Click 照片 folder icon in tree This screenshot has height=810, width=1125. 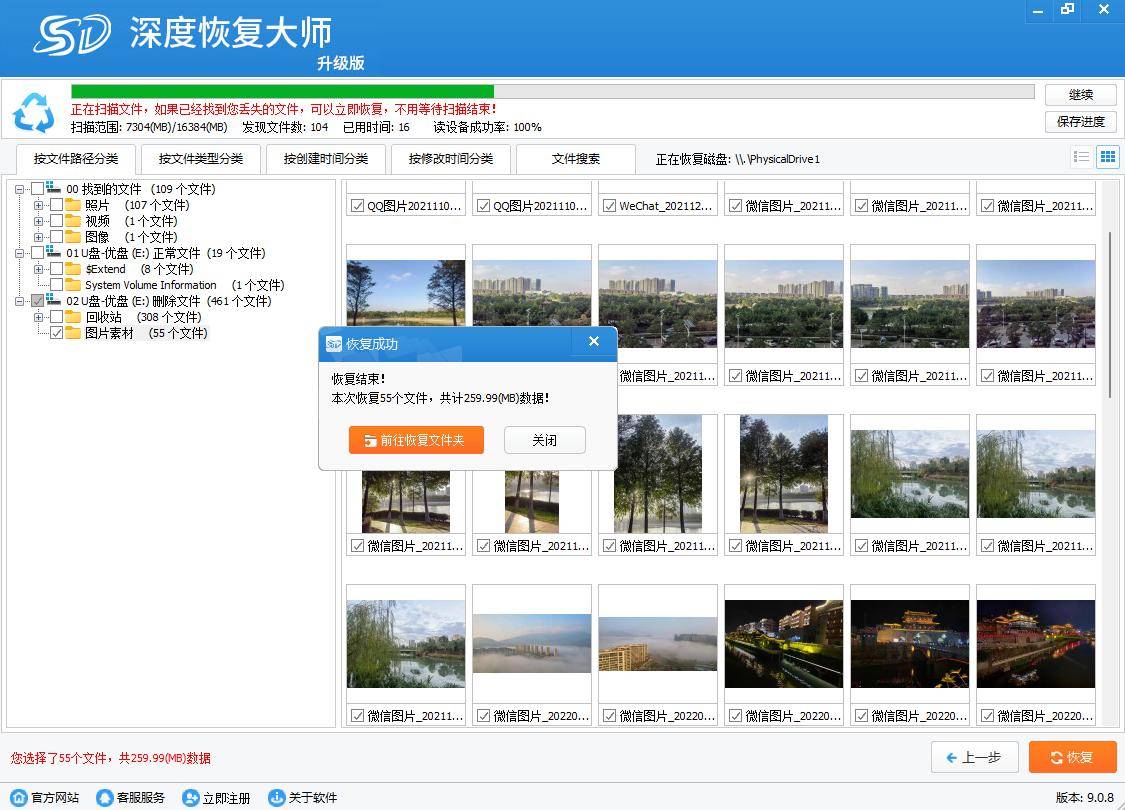(x=73, y=205)
